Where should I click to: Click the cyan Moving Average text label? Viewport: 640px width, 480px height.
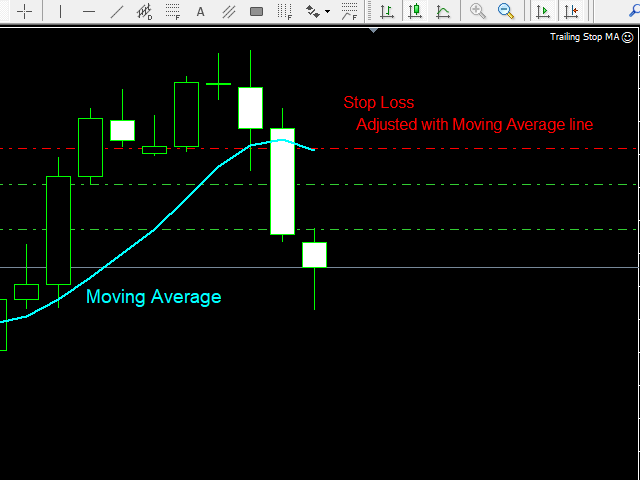(153, 296)
